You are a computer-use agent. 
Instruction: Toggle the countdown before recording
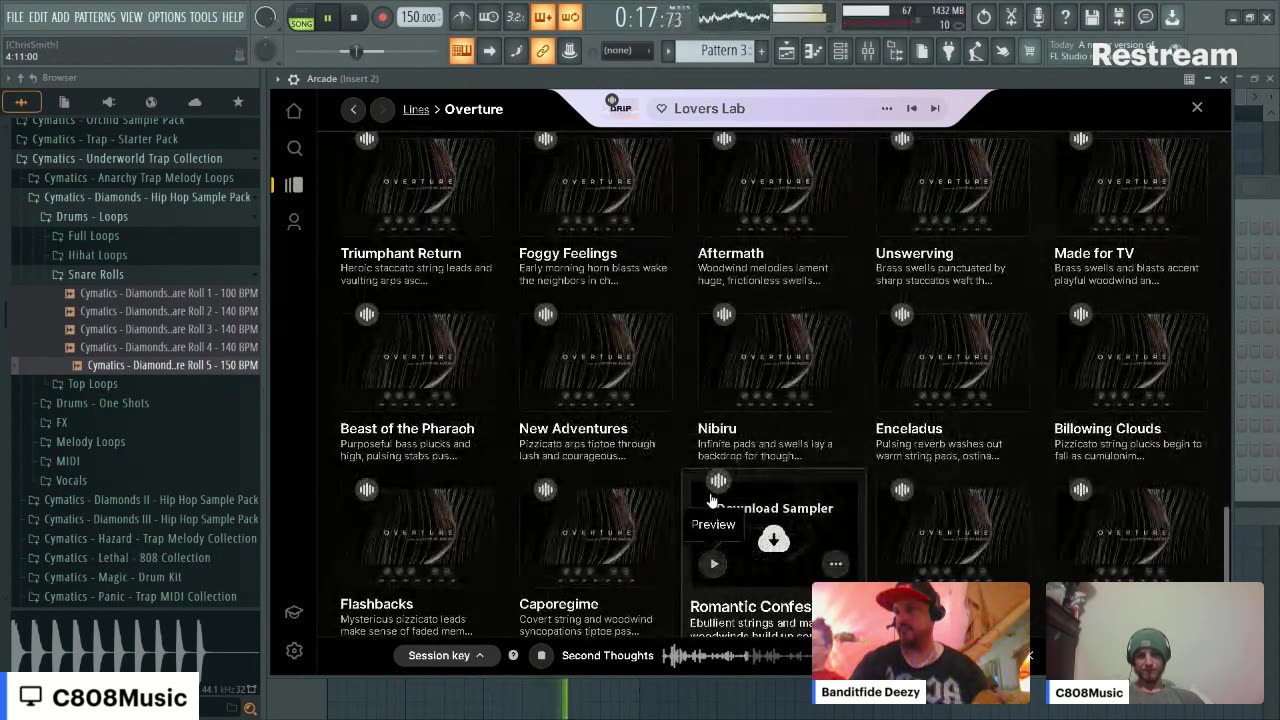(x=515, y=17)
